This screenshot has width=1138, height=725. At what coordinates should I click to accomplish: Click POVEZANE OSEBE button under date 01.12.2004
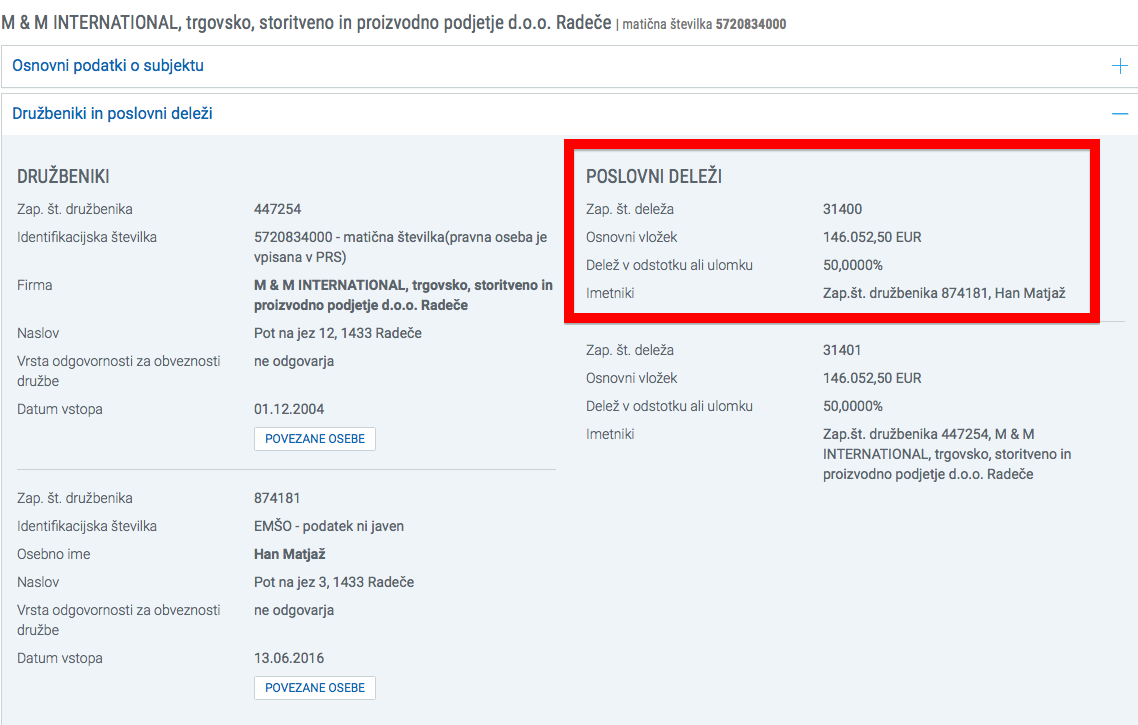pos(315,439)
